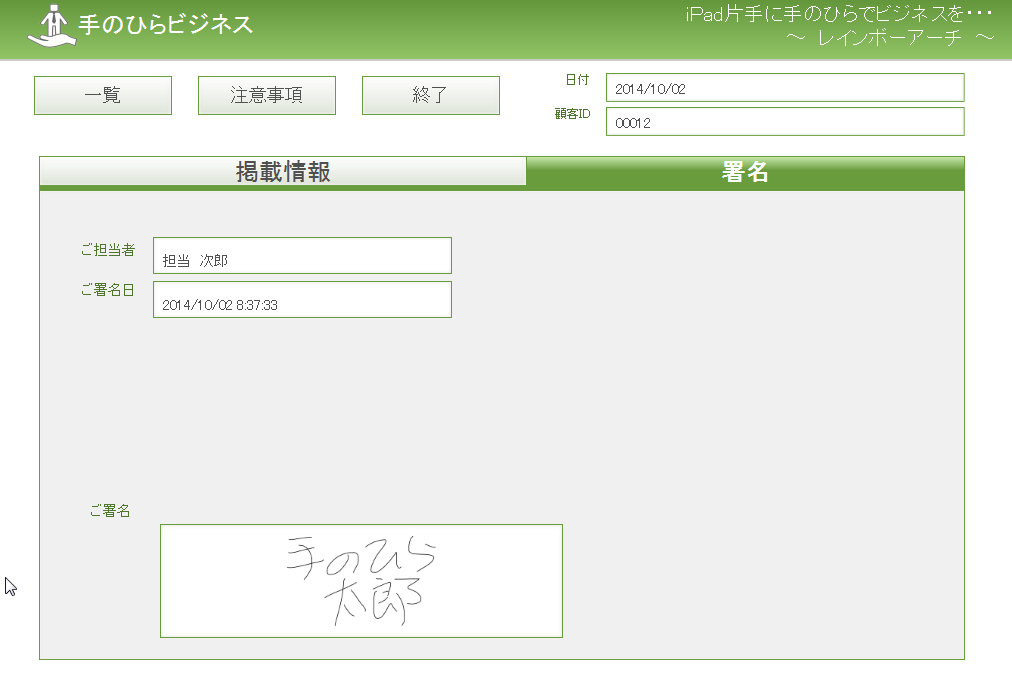1012x676 pixels.
Task: Click the ご担当者 label
Action: [108, 250]
